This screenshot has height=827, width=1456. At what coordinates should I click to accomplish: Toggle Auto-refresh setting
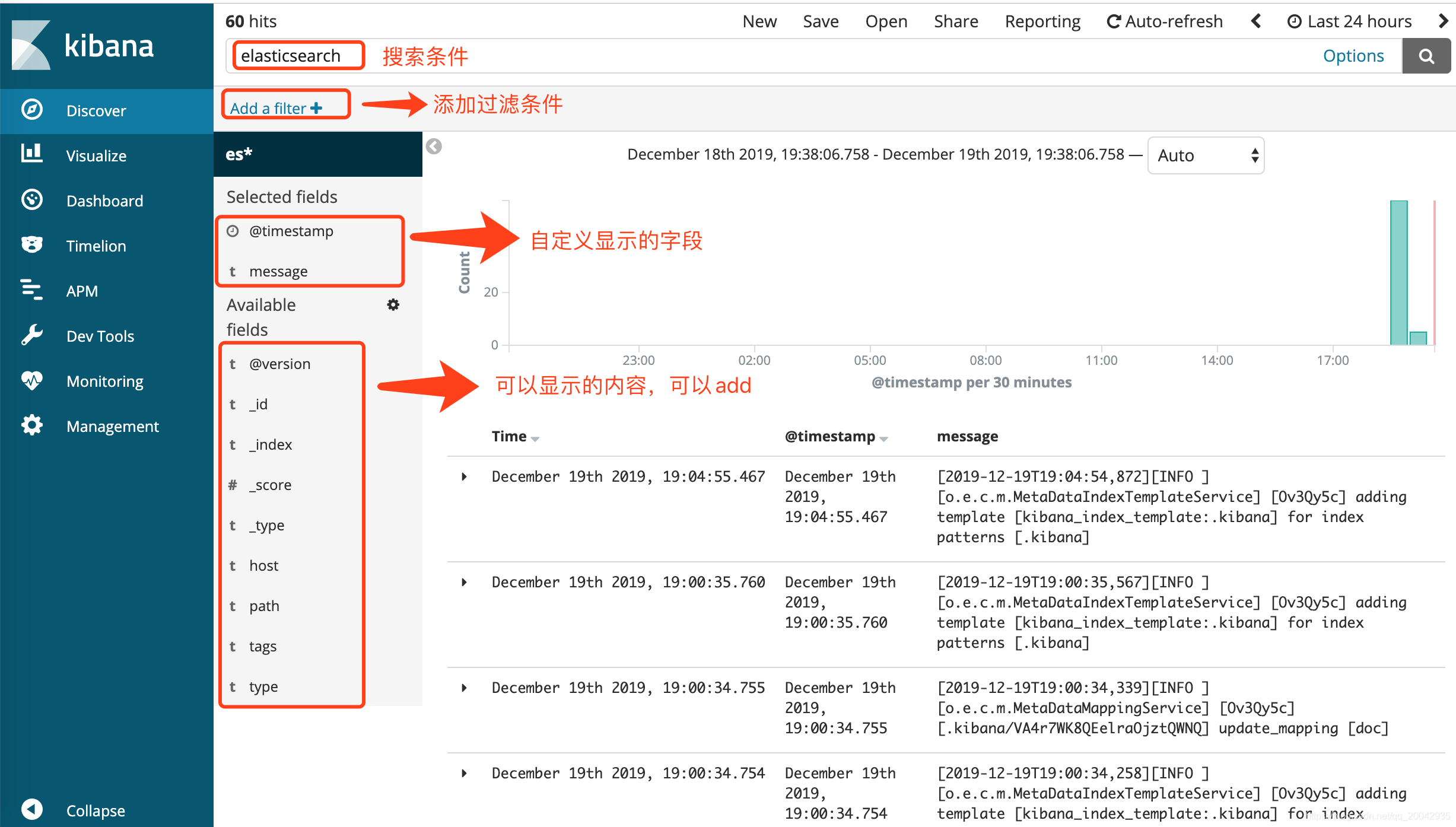click(x=1159, y=21)
